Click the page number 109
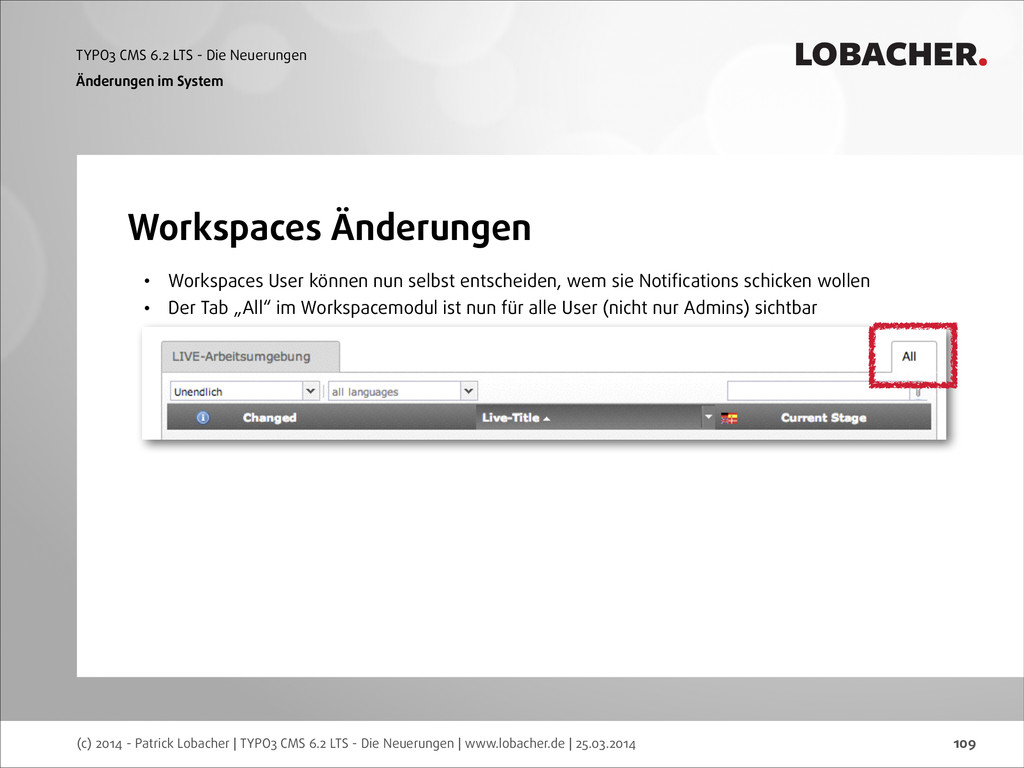The height and width of the screenshot is (768, 1024). [965, 743]
